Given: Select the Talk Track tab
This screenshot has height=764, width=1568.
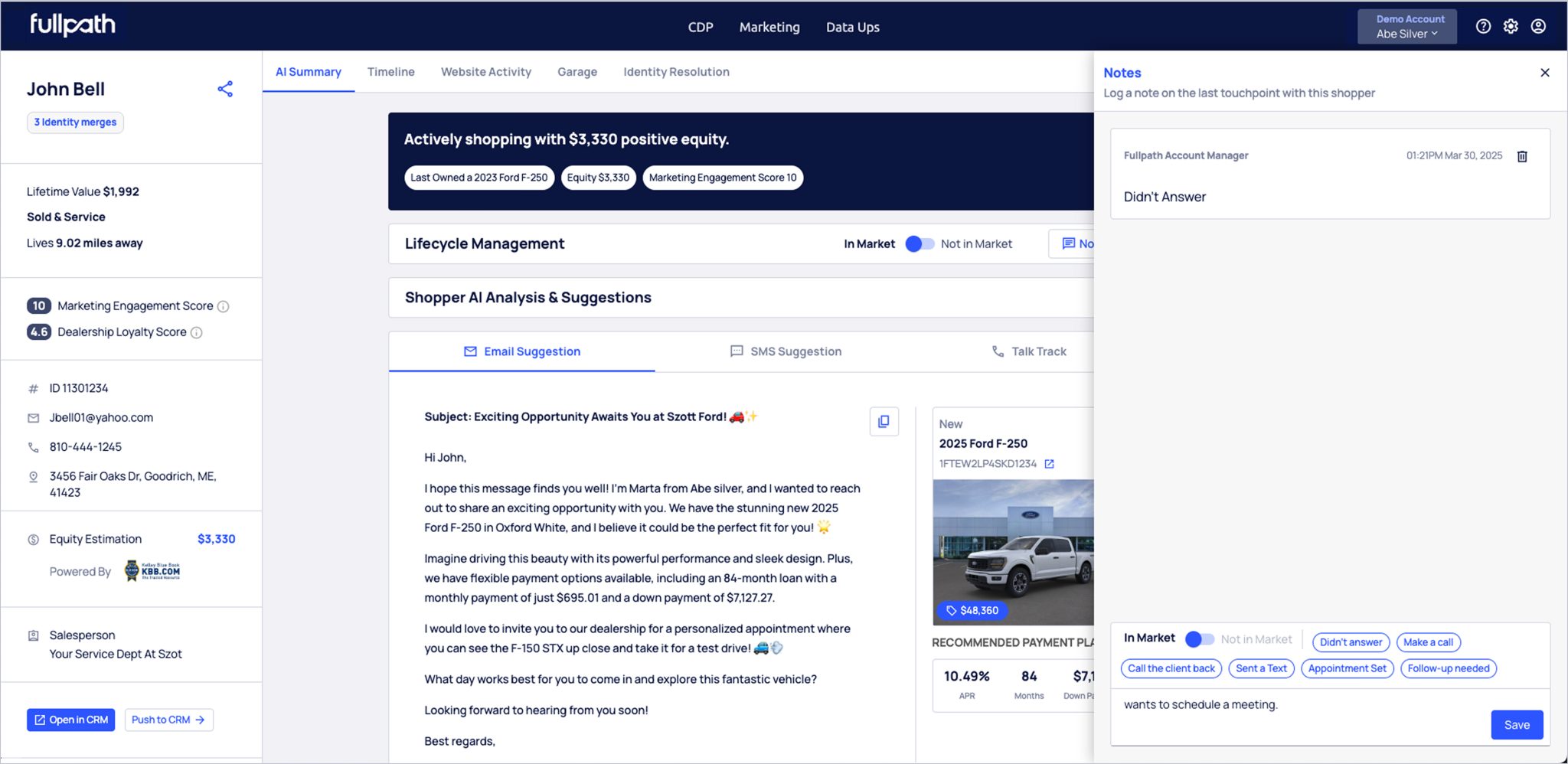Looking at the screenshot, I should point(1029,351).
